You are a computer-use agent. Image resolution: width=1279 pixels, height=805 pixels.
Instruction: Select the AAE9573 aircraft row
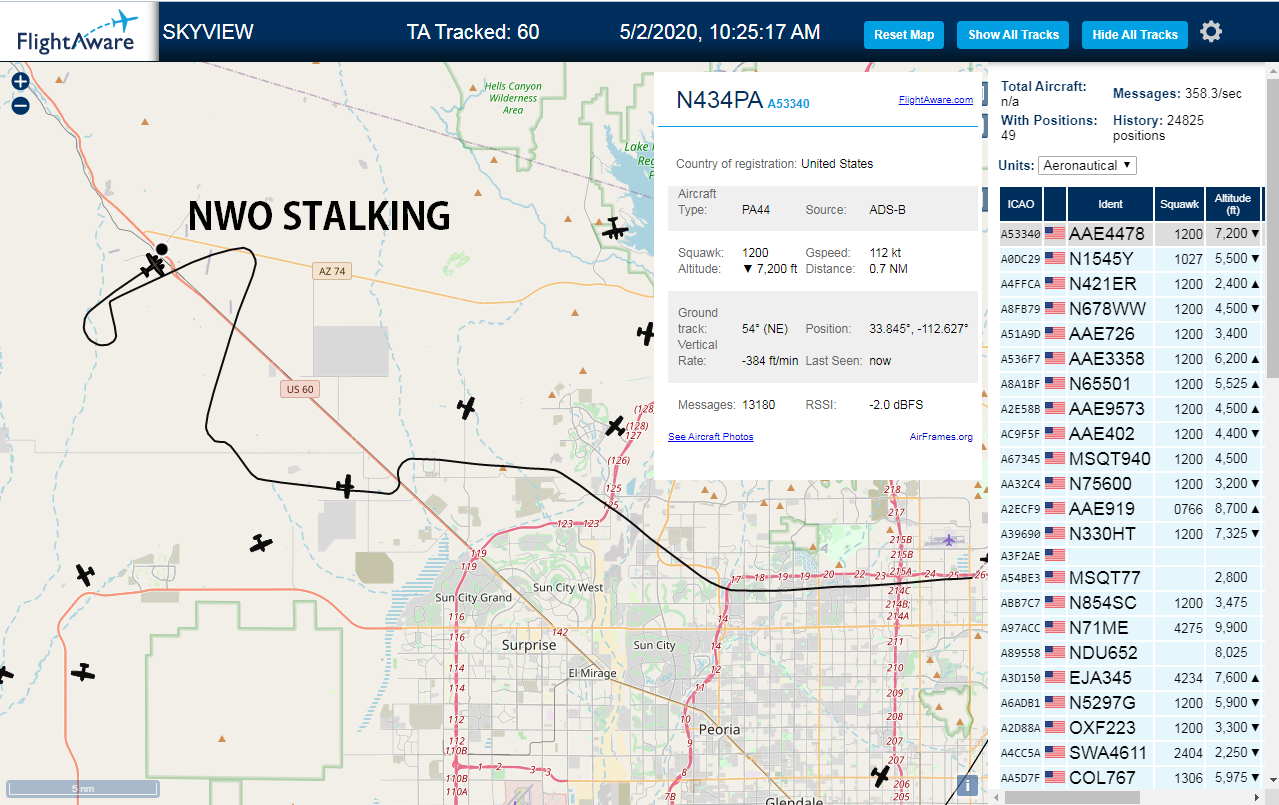click(x=1130, y=409)
